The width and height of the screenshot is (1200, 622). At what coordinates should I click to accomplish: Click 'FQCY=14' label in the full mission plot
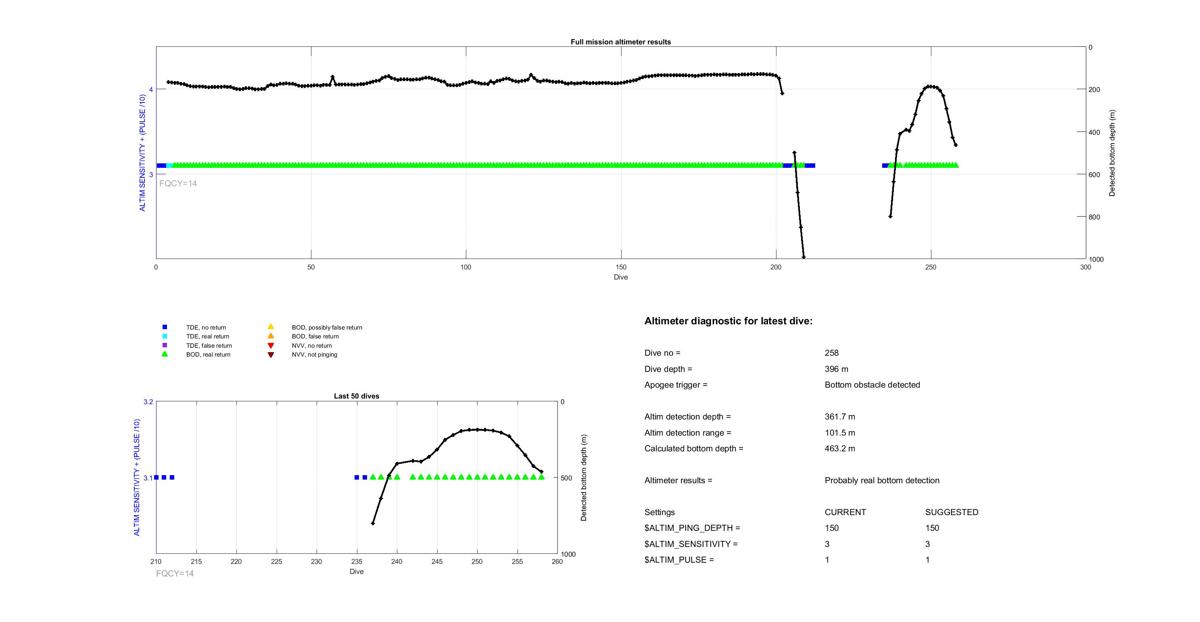point(178,184)
